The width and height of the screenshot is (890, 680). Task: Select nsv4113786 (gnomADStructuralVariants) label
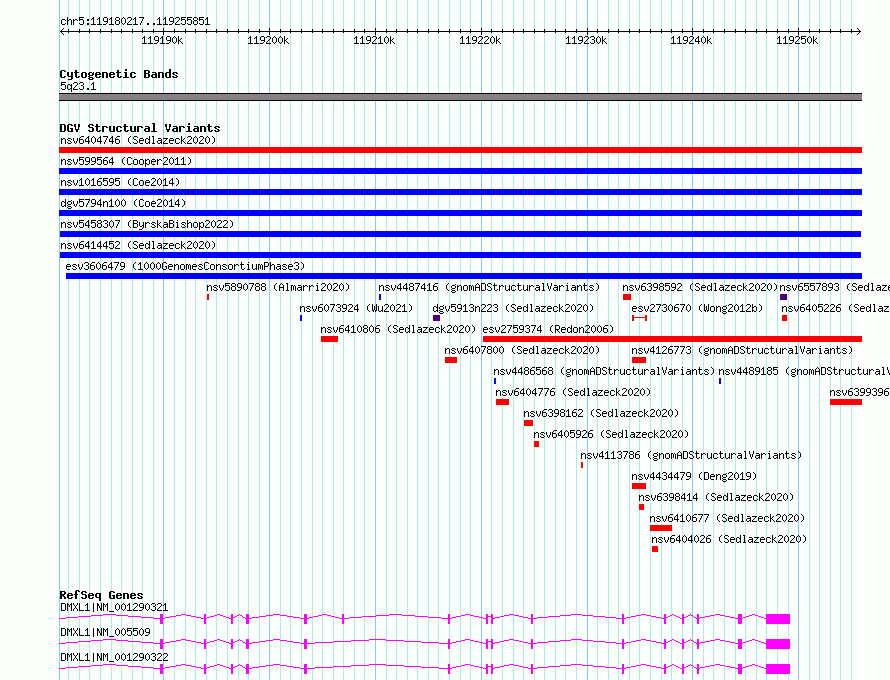(691, 455)
